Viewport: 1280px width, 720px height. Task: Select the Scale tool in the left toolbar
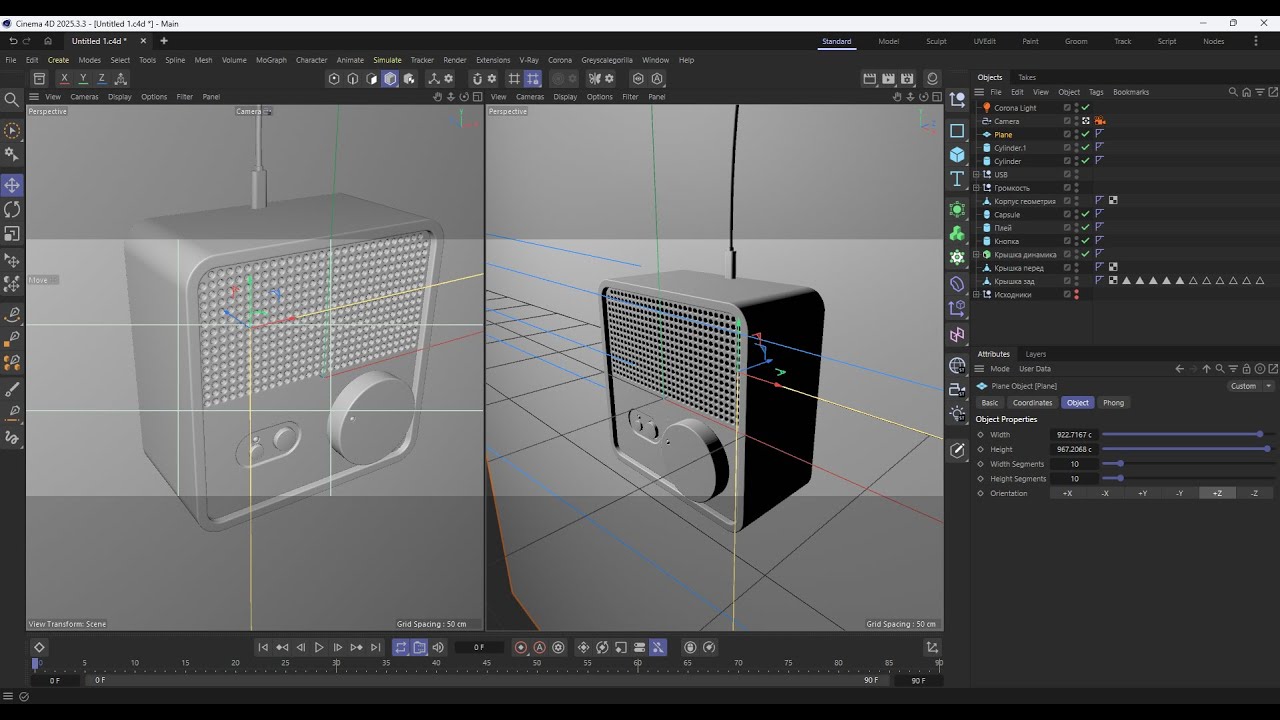pyautogui.click(x=12, y=234)
